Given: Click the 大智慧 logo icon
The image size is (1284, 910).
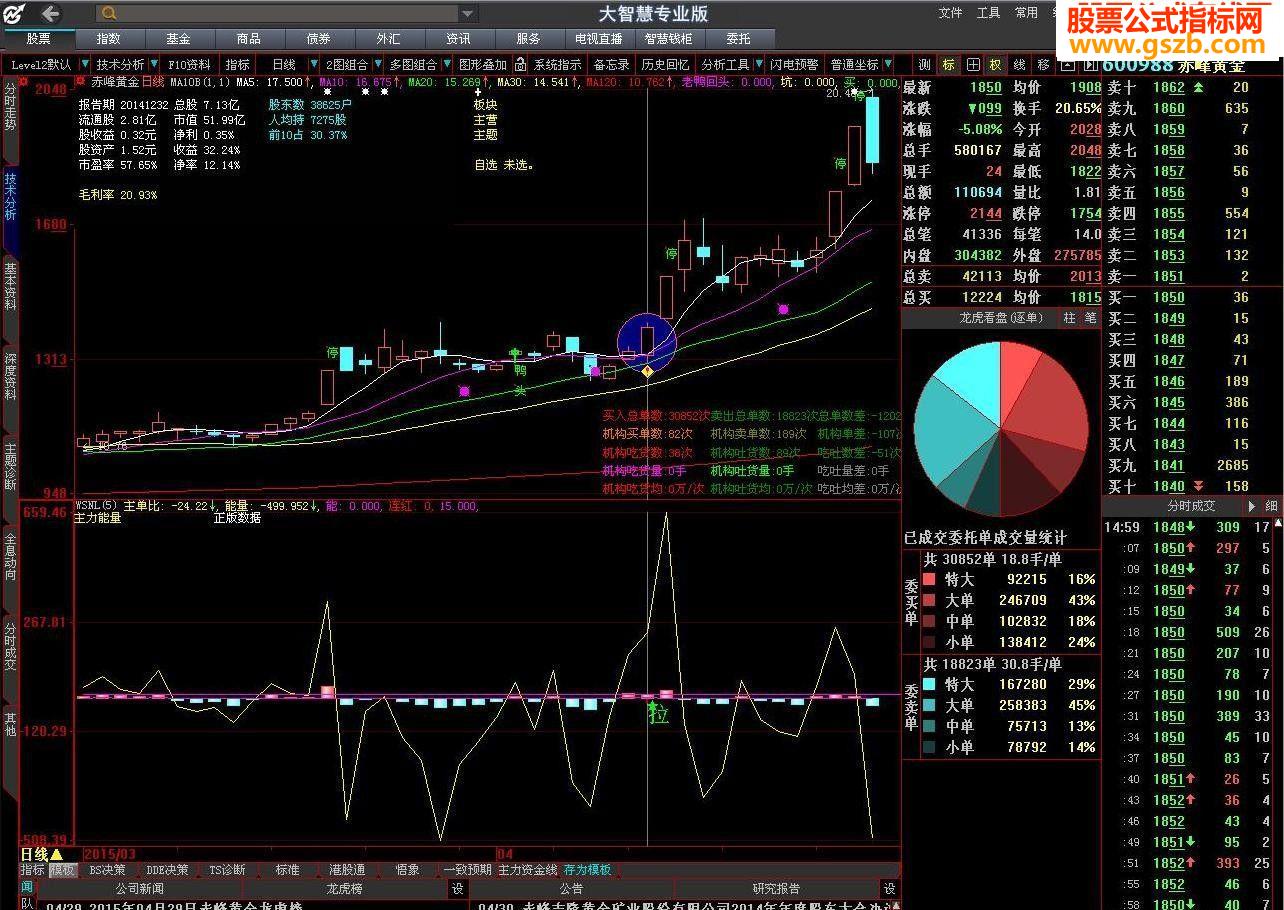Looking at the screenshot, I should pos(14,14).
